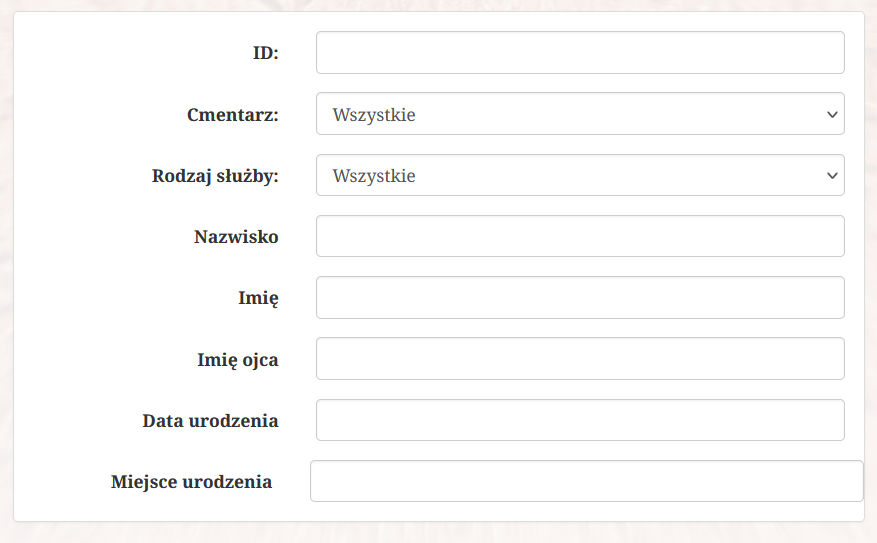877x543 pixels.
Task: Click the Miejsce urodzenia input field
Action: point(587,481)
